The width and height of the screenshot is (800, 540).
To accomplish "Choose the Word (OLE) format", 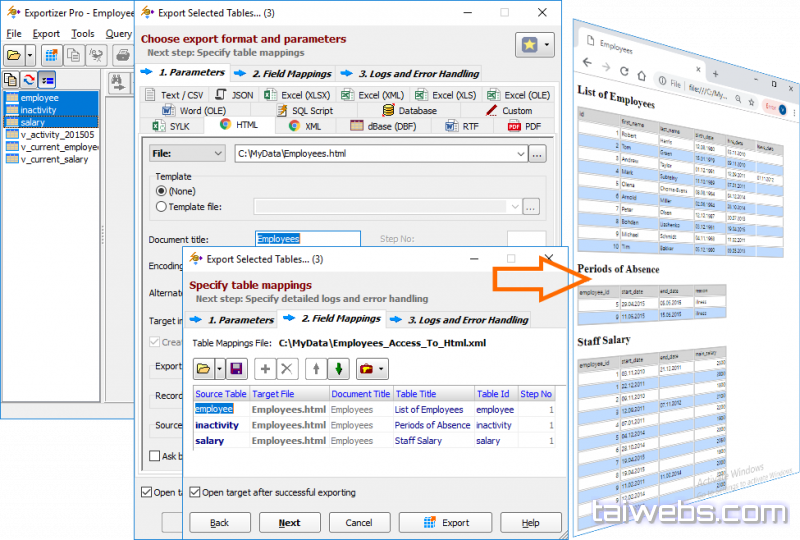I will pos(194,111).
